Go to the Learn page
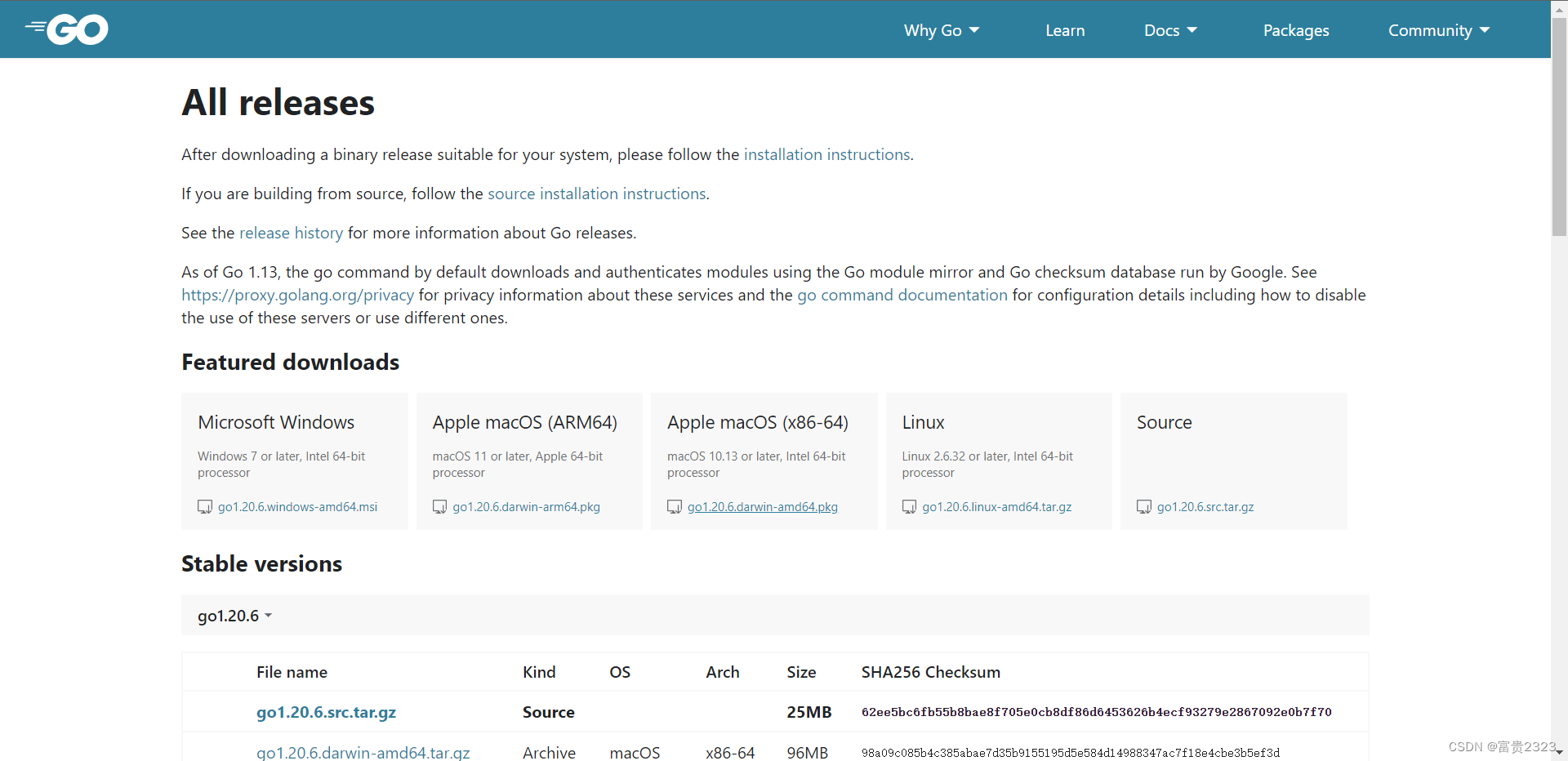Screen dimensions: 1568x761 [1065, 30]
